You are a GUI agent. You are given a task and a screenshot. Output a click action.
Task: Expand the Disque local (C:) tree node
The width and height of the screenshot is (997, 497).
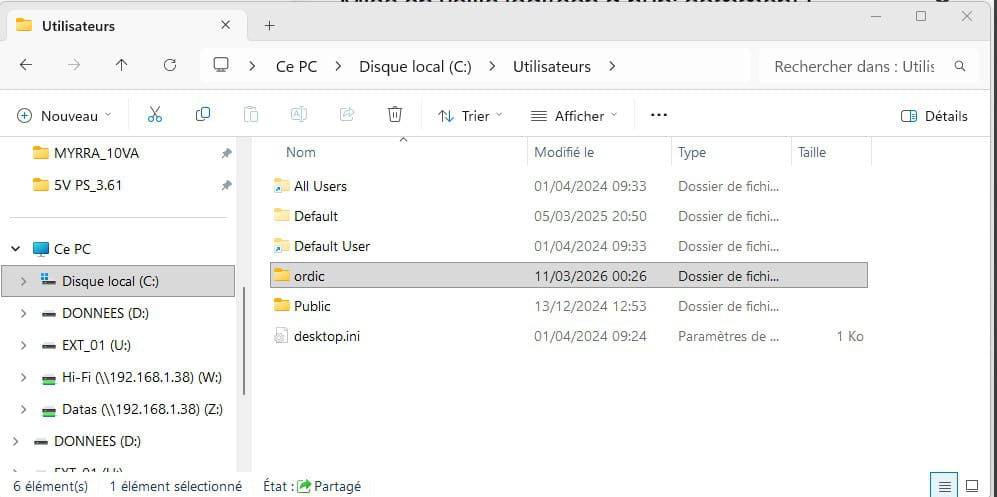(x=23, y=281)
